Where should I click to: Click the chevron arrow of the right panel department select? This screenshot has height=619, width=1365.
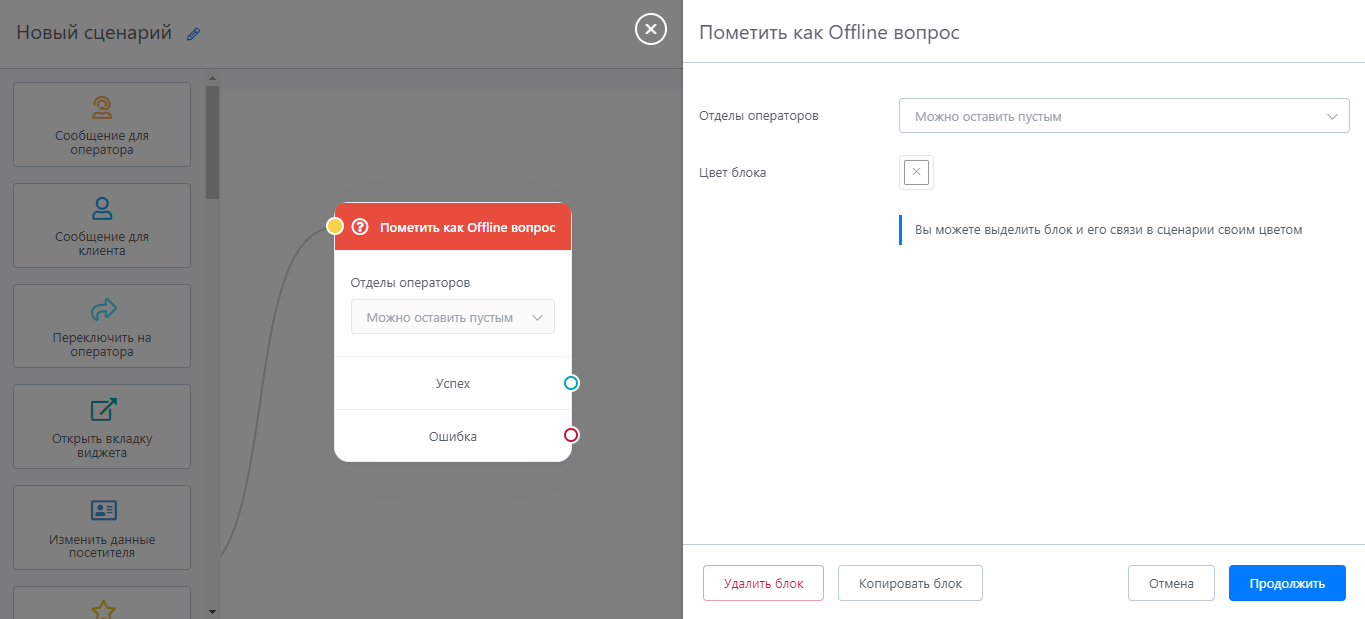click(1332, 116)
